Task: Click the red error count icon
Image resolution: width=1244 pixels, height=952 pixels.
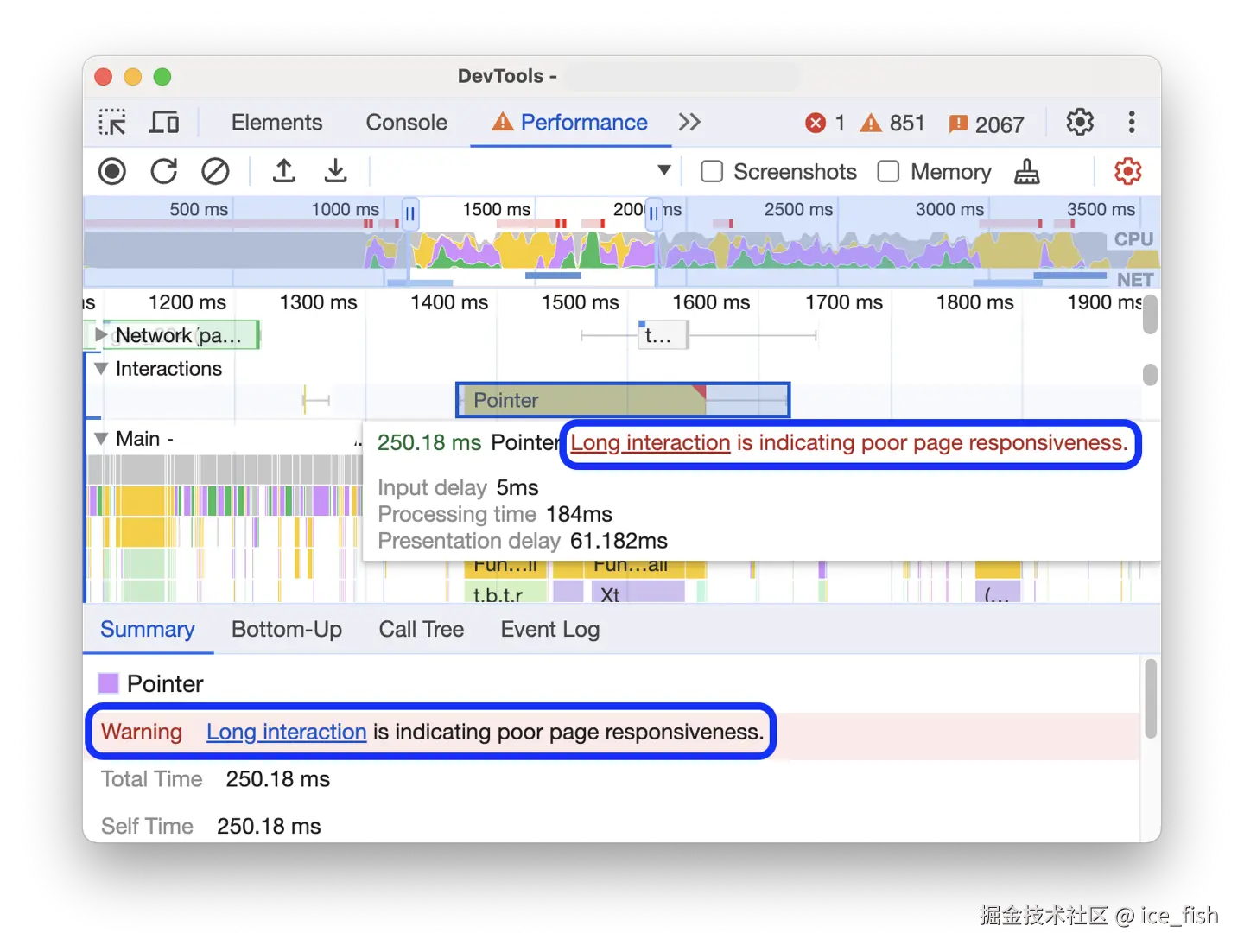Action: click(815, 124)
